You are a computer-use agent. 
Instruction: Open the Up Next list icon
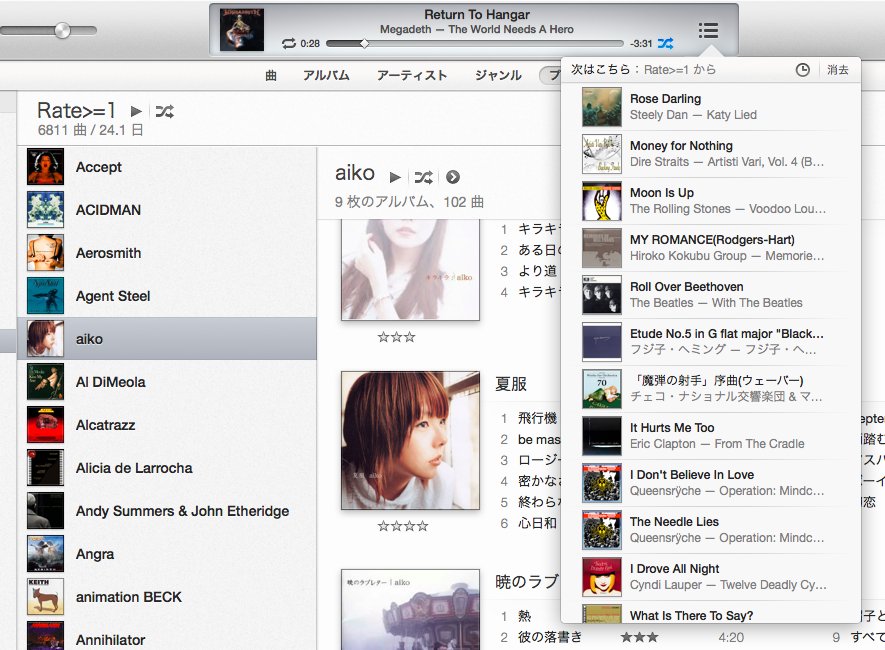coord(708,30)
